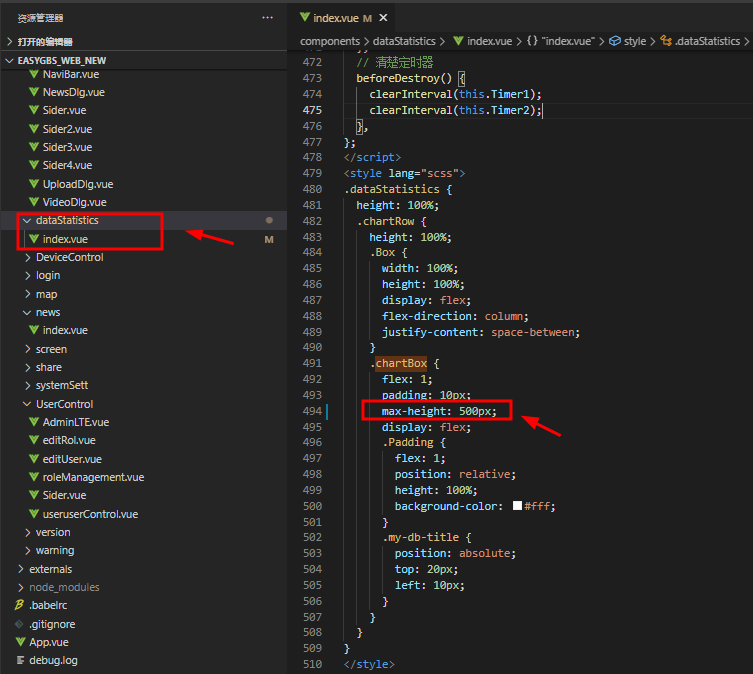Open AdminLTE.vue file

[75, 422]
